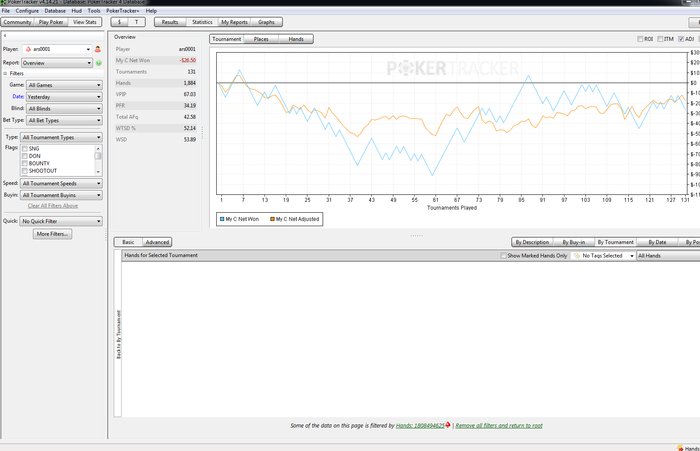Select the $ cash game mode button
The image size is (700, 451).
click(119, 22)
